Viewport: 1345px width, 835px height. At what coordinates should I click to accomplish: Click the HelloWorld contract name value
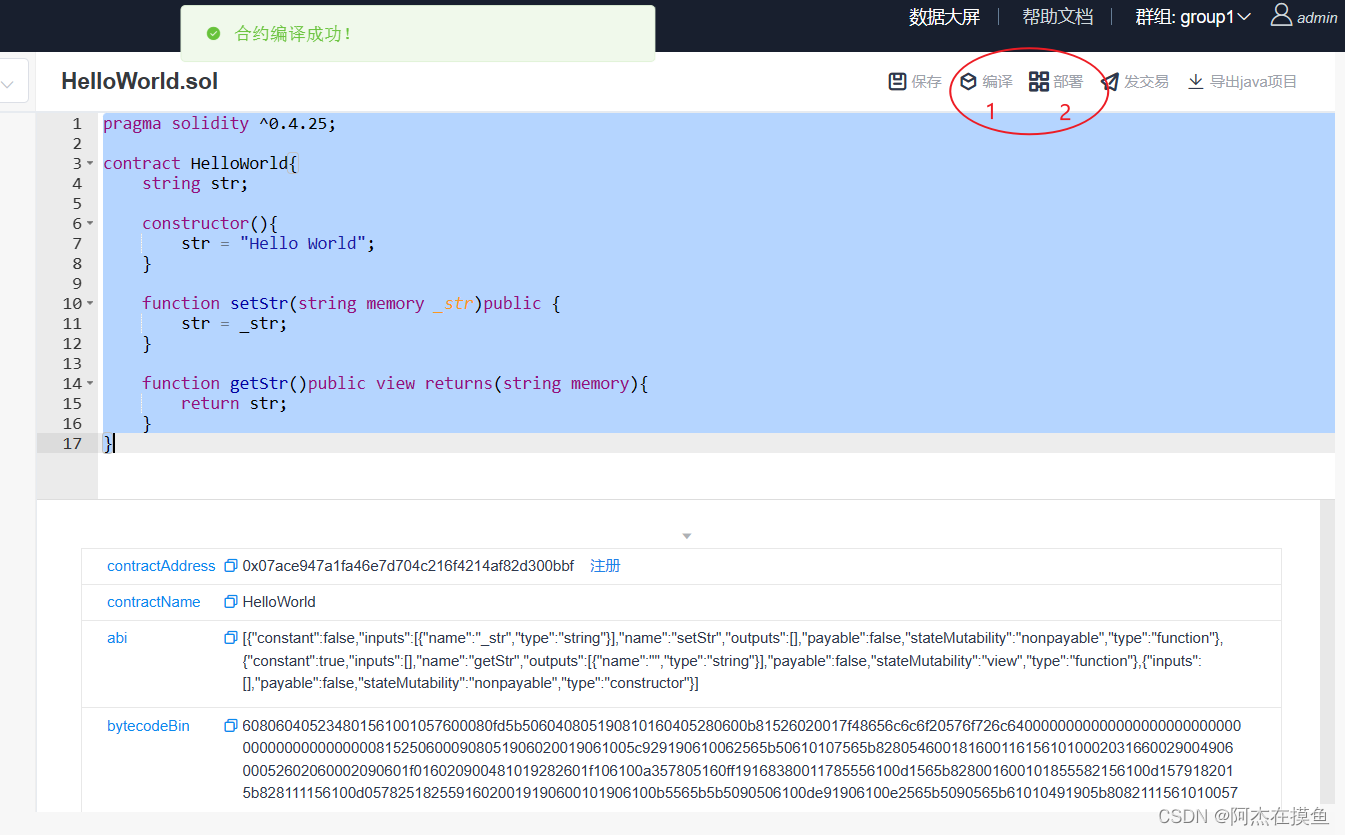pos(279,602)
